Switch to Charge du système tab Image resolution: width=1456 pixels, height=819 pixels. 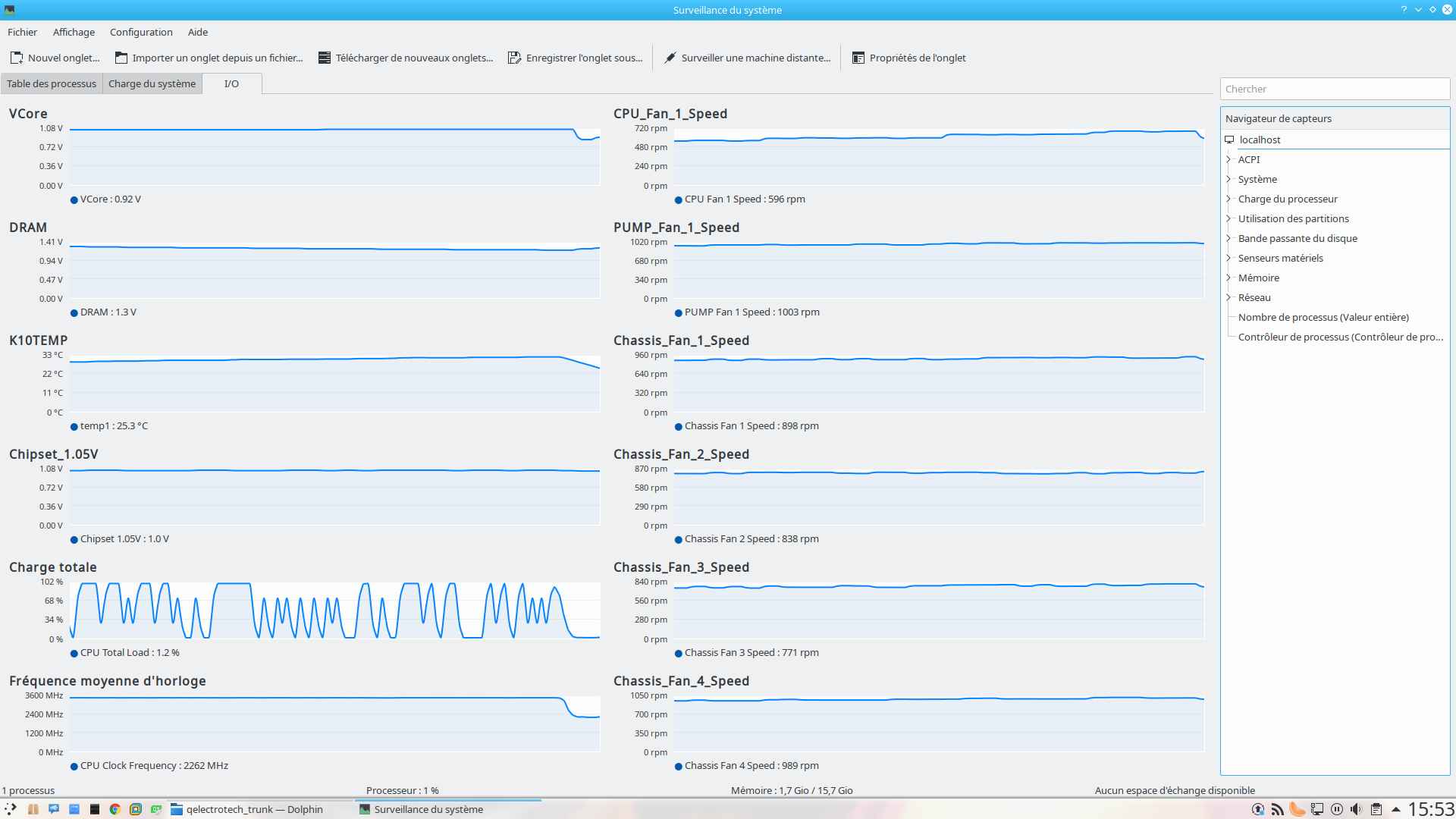pos(152,83)
